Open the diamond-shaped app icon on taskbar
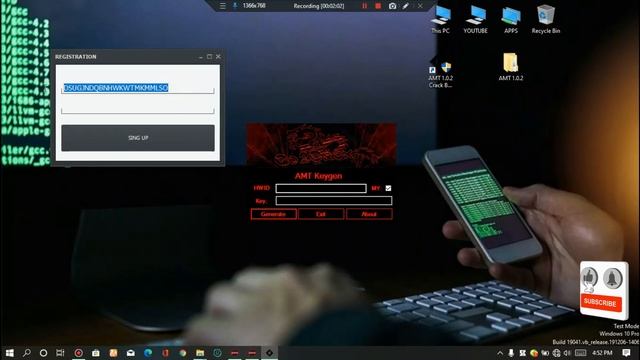The height and width of the screenshot is (360, 640). pyautogui.click(x=269, y=353)
